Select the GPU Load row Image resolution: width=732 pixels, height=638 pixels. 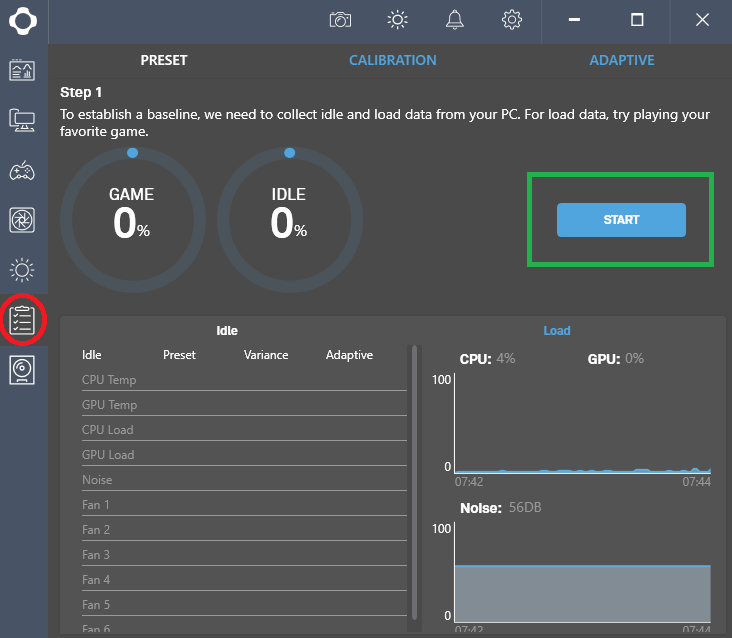coord(244,455)
